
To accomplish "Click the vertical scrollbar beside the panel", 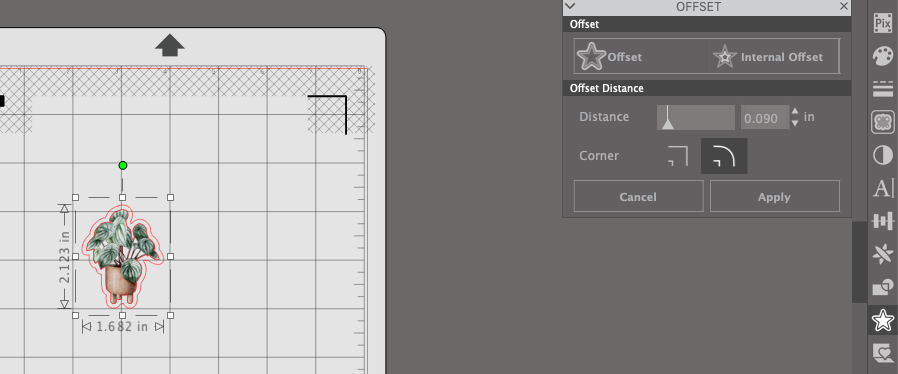I will click(x=859, y=262).
